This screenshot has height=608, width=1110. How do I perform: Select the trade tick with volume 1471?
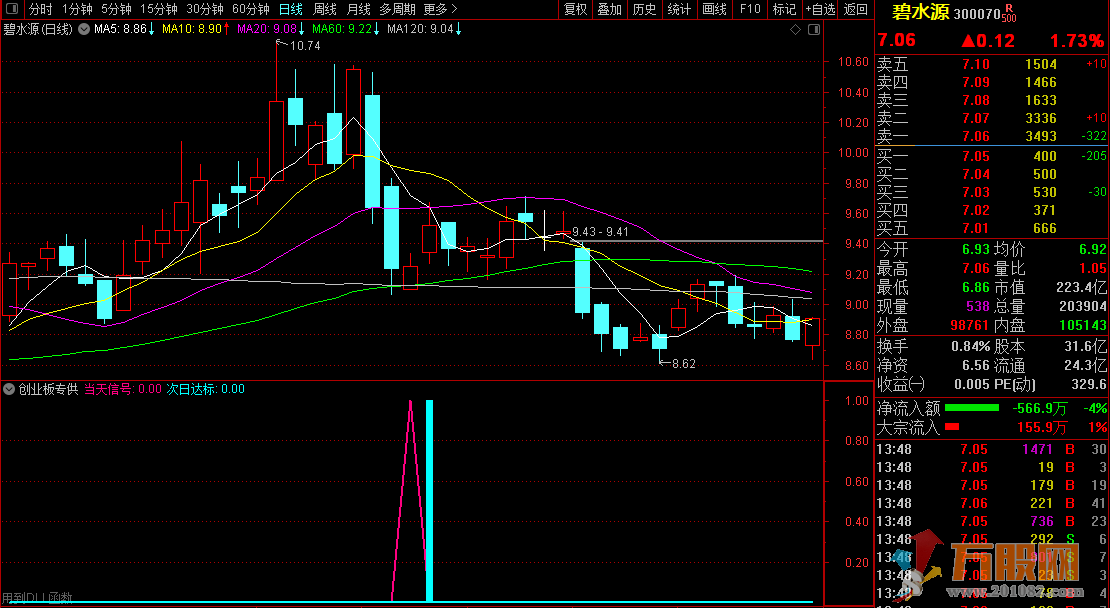pos(992,449)
